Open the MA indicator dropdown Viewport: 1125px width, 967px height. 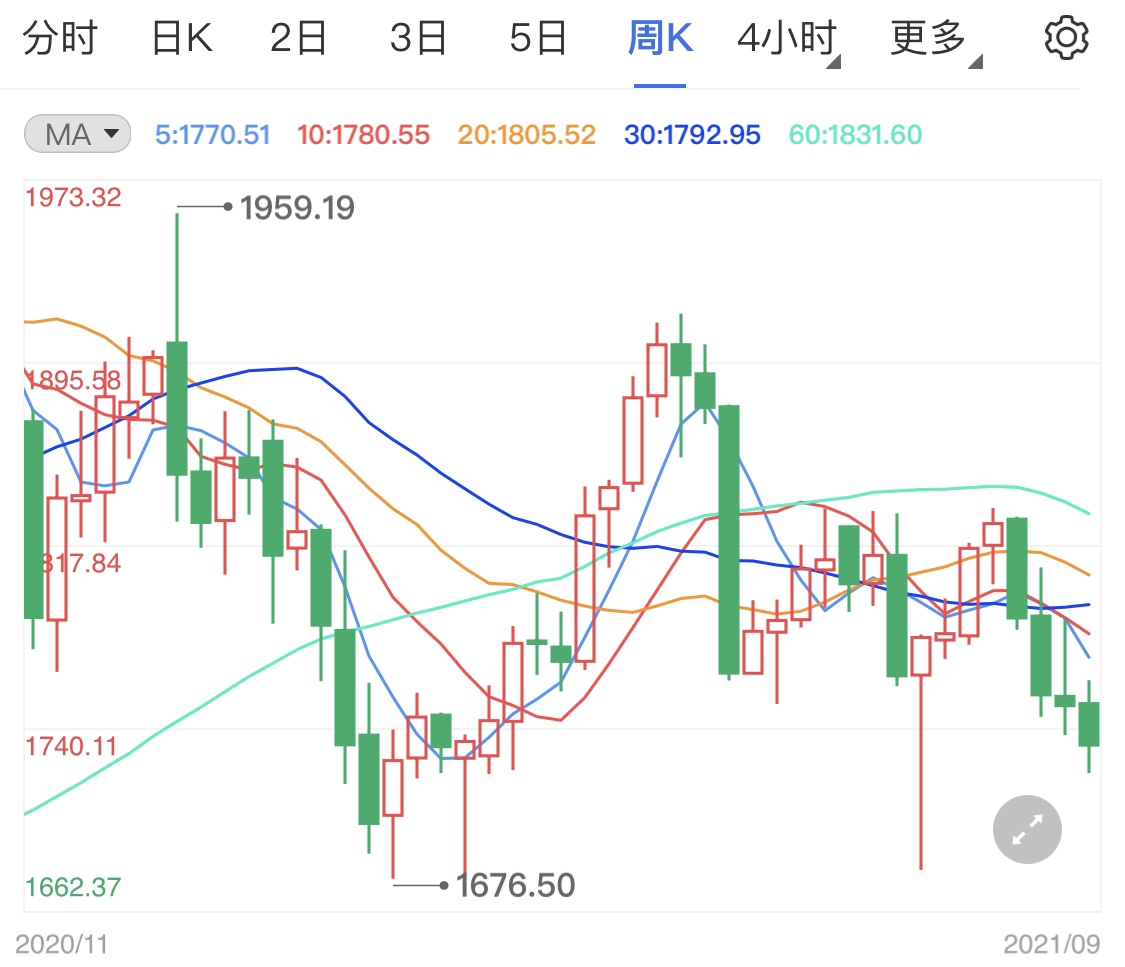(77, 134)
